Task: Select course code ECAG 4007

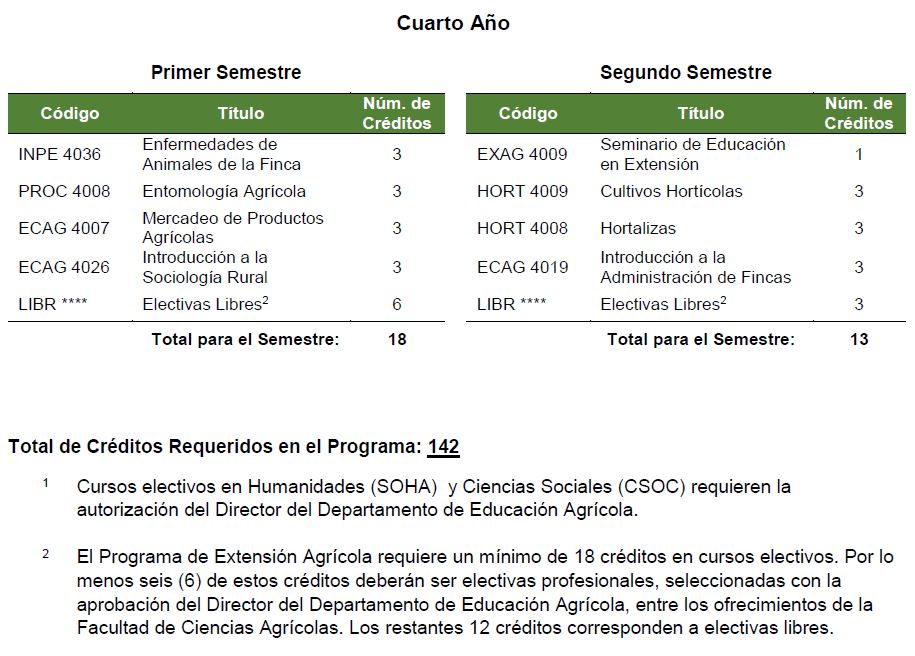Action: click(x=64, y=228)
